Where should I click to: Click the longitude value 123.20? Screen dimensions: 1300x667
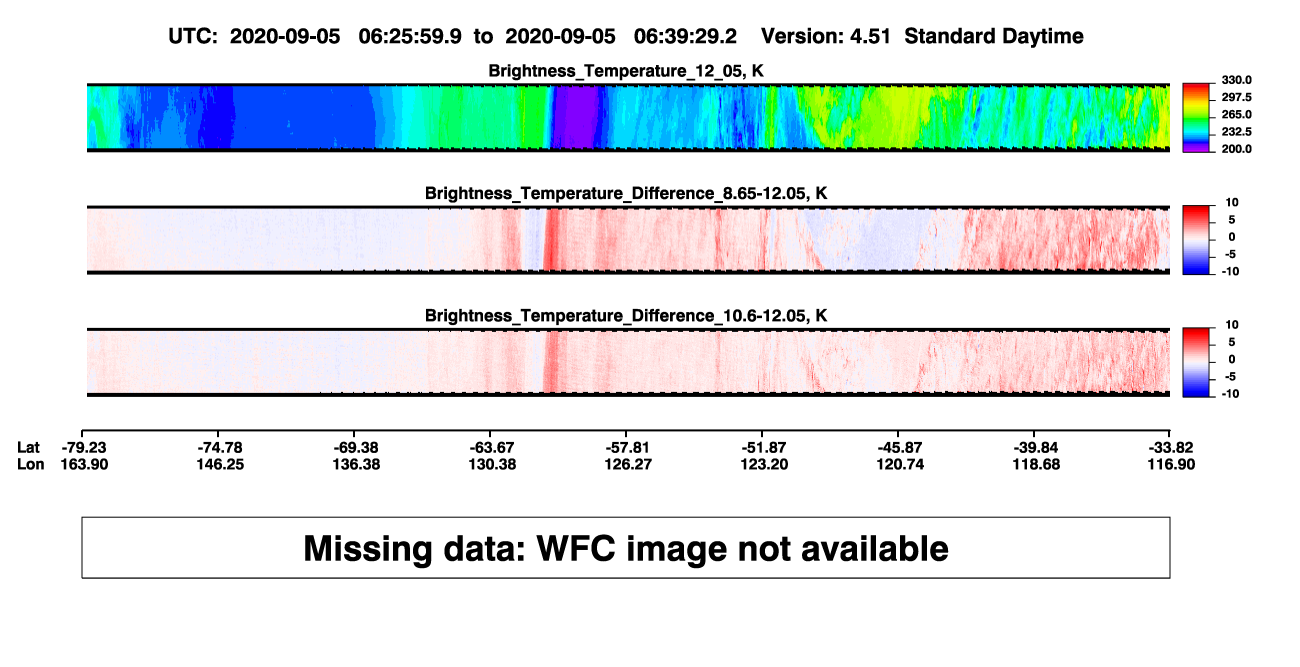pyautogui.click(x=764, y=465)
